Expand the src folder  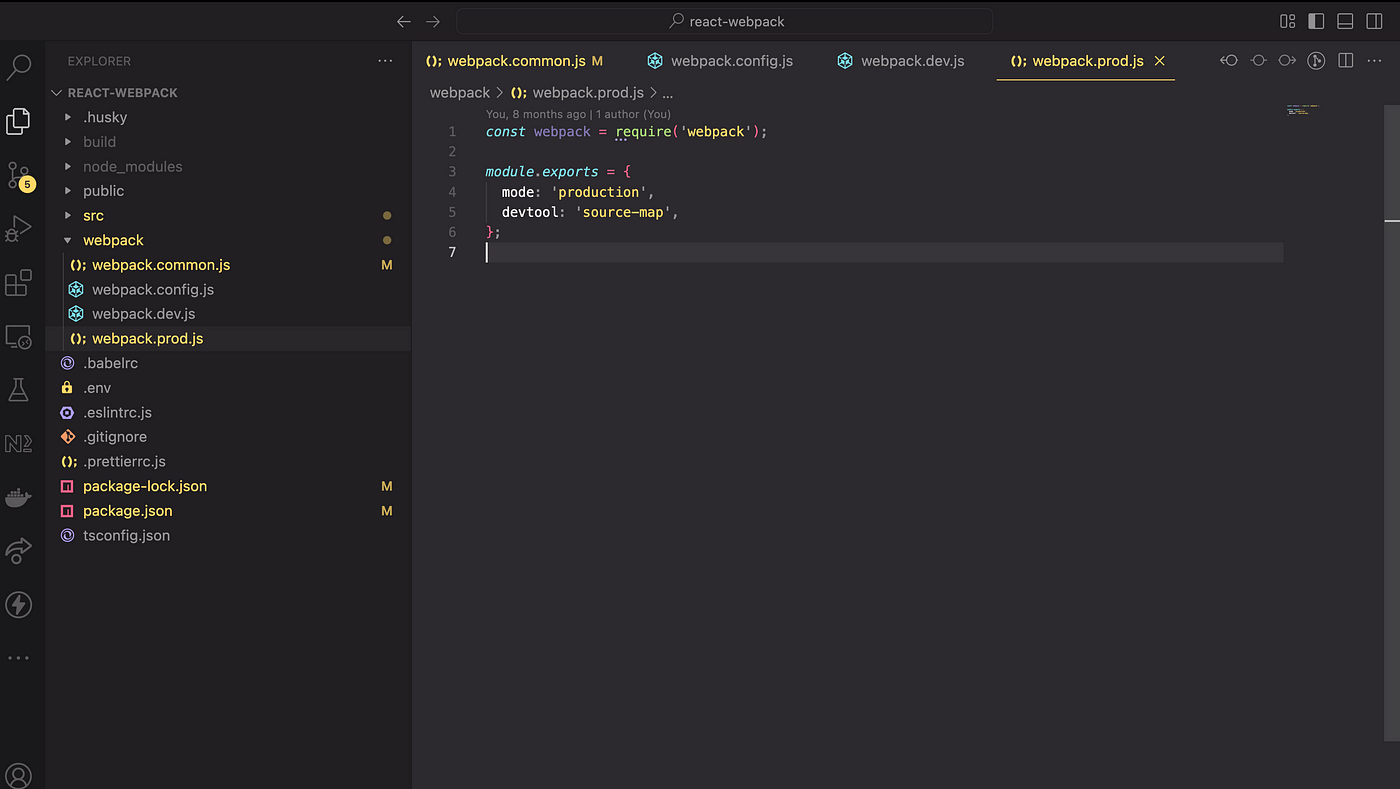[x=228, y=216]
